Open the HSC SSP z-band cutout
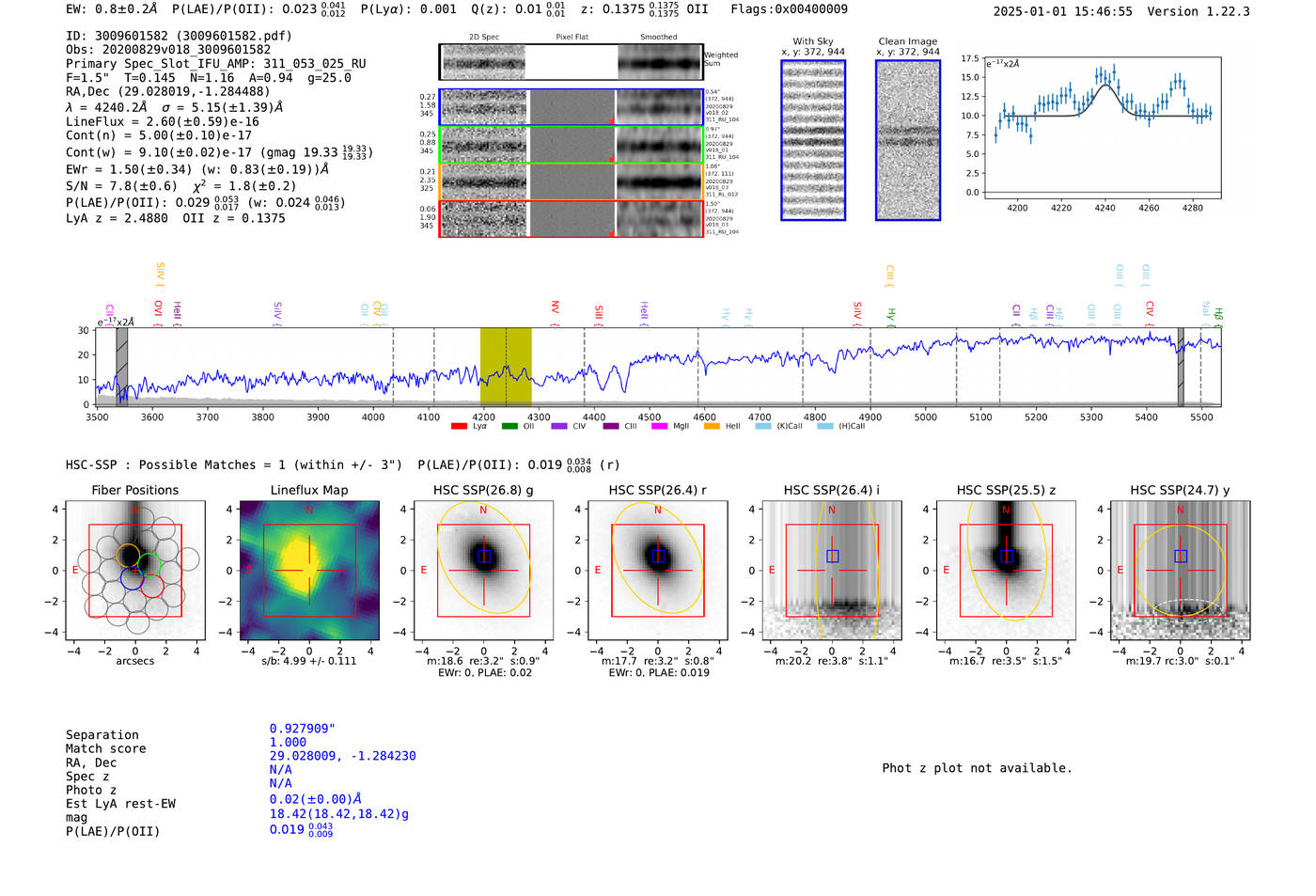1316x896 pixels. tap(1006, 571)
